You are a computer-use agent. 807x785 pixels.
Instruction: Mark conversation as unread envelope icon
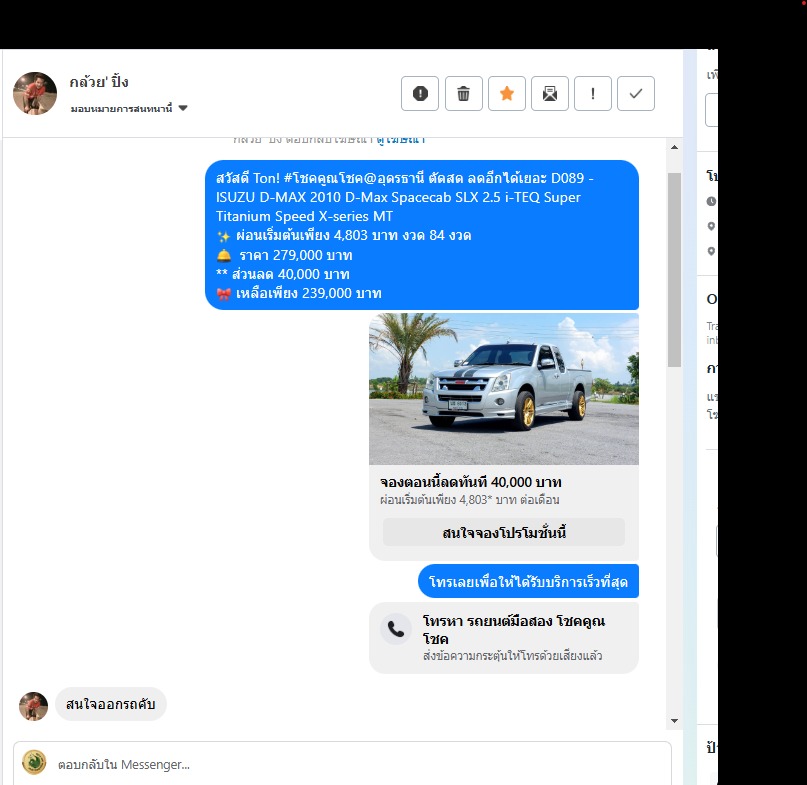tap(550, 94)
